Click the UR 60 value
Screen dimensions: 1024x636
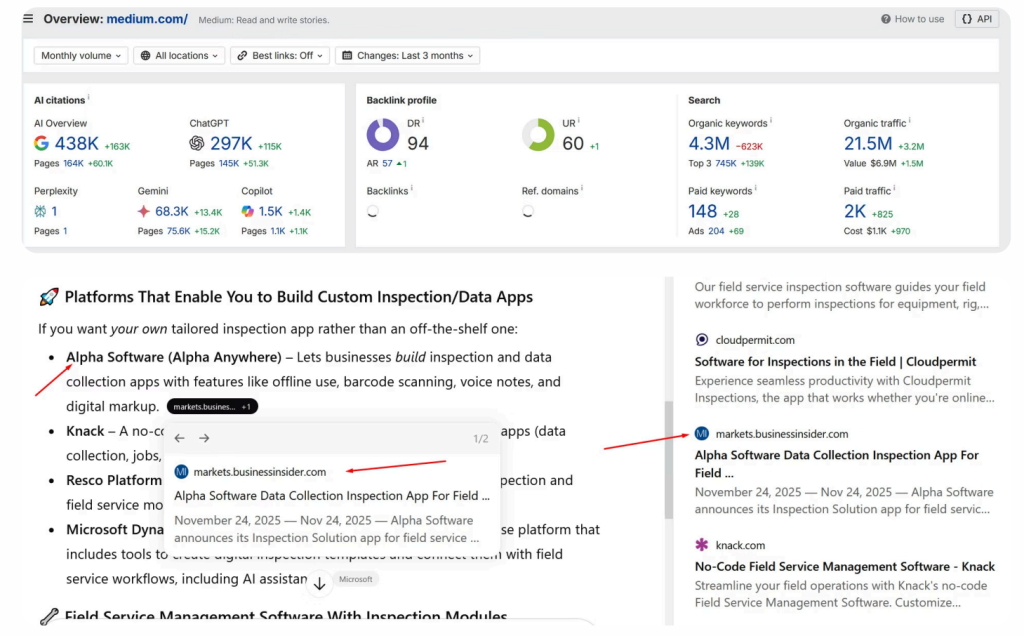573,143
